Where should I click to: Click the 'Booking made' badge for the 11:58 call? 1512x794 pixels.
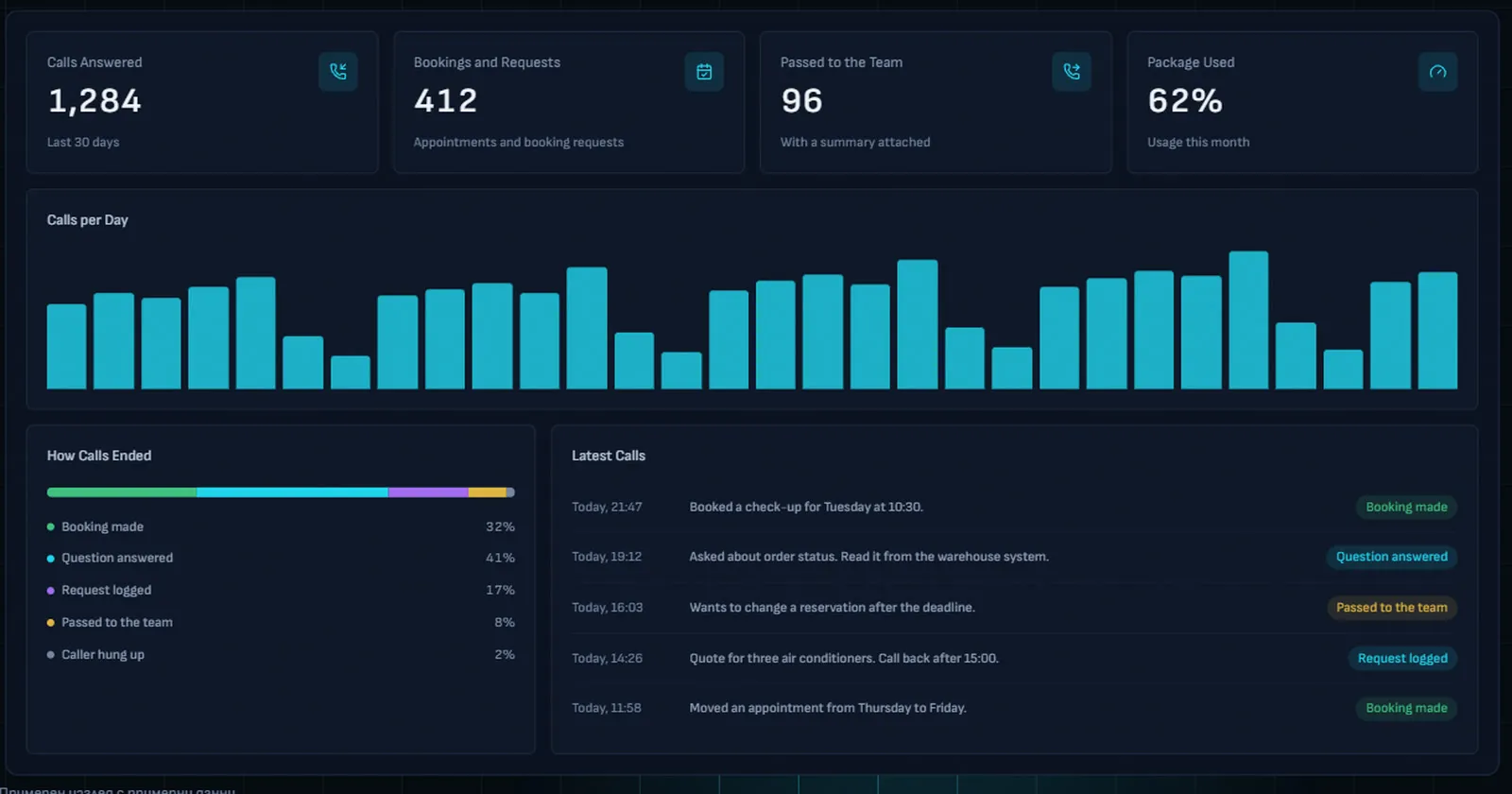[1406, 708]
